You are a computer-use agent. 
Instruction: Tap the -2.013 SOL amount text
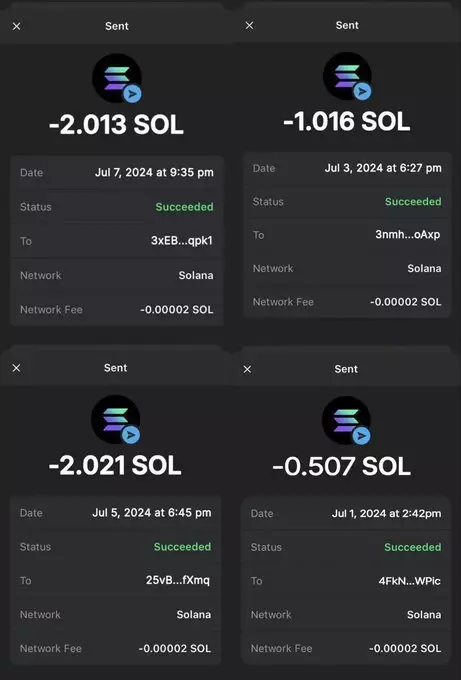[116, 124]
